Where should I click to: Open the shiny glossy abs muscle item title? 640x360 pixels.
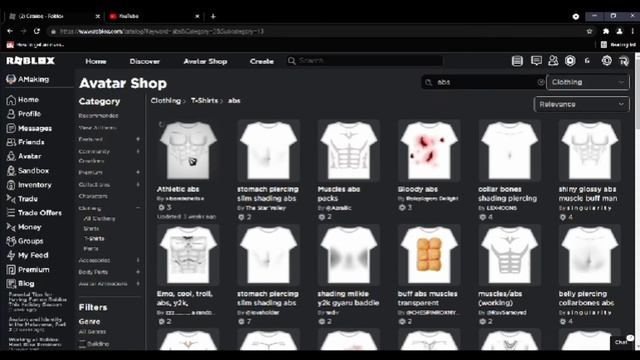point(588,194)
